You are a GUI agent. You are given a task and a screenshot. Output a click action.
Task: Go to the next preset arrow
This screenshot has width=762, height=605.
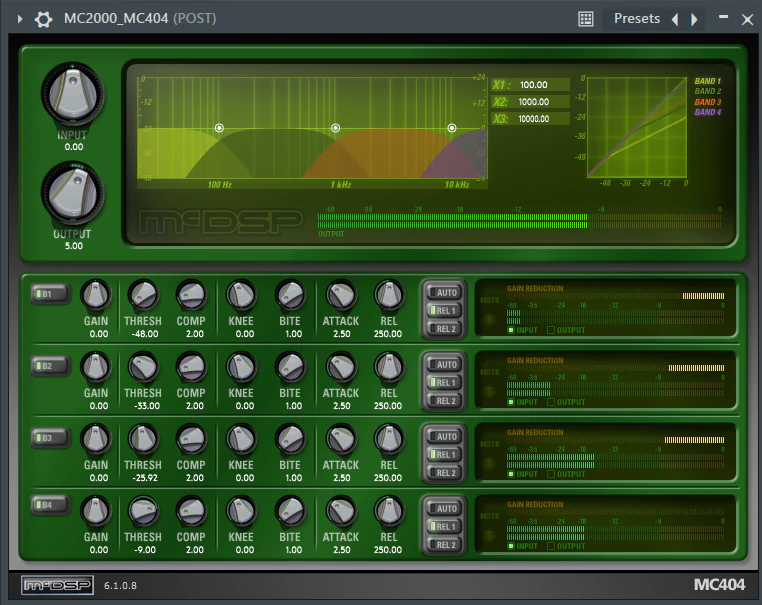pyautogui.click(x=694, y=19)
